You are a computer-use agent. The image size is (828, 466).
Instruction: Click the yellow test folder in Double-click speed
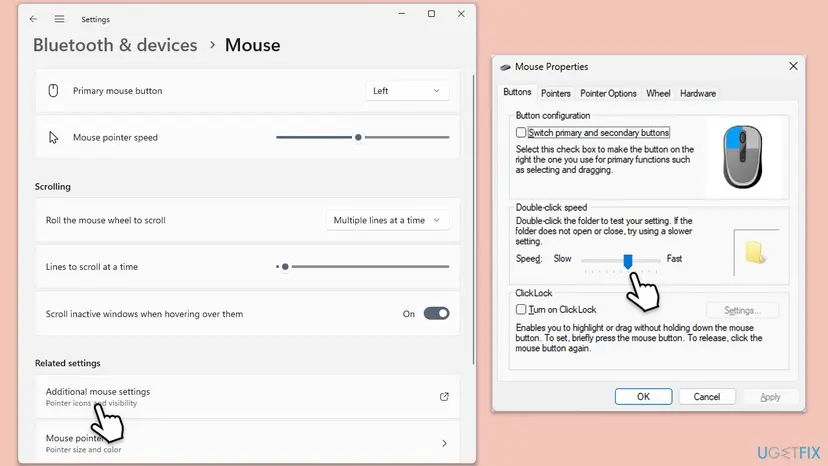[755, 253]
